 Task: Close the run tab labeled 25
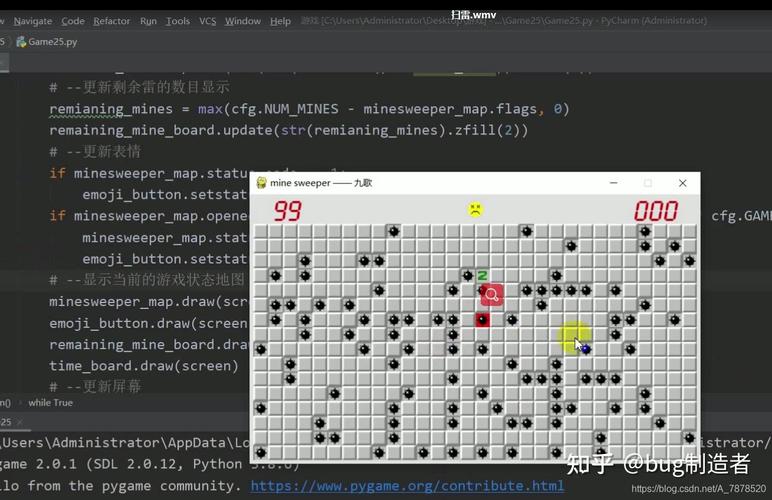[x=20, y=422]
